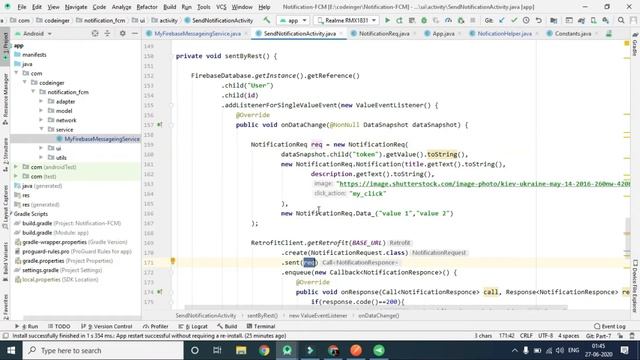Open the app run configuration dropdown

click(293, 20)
